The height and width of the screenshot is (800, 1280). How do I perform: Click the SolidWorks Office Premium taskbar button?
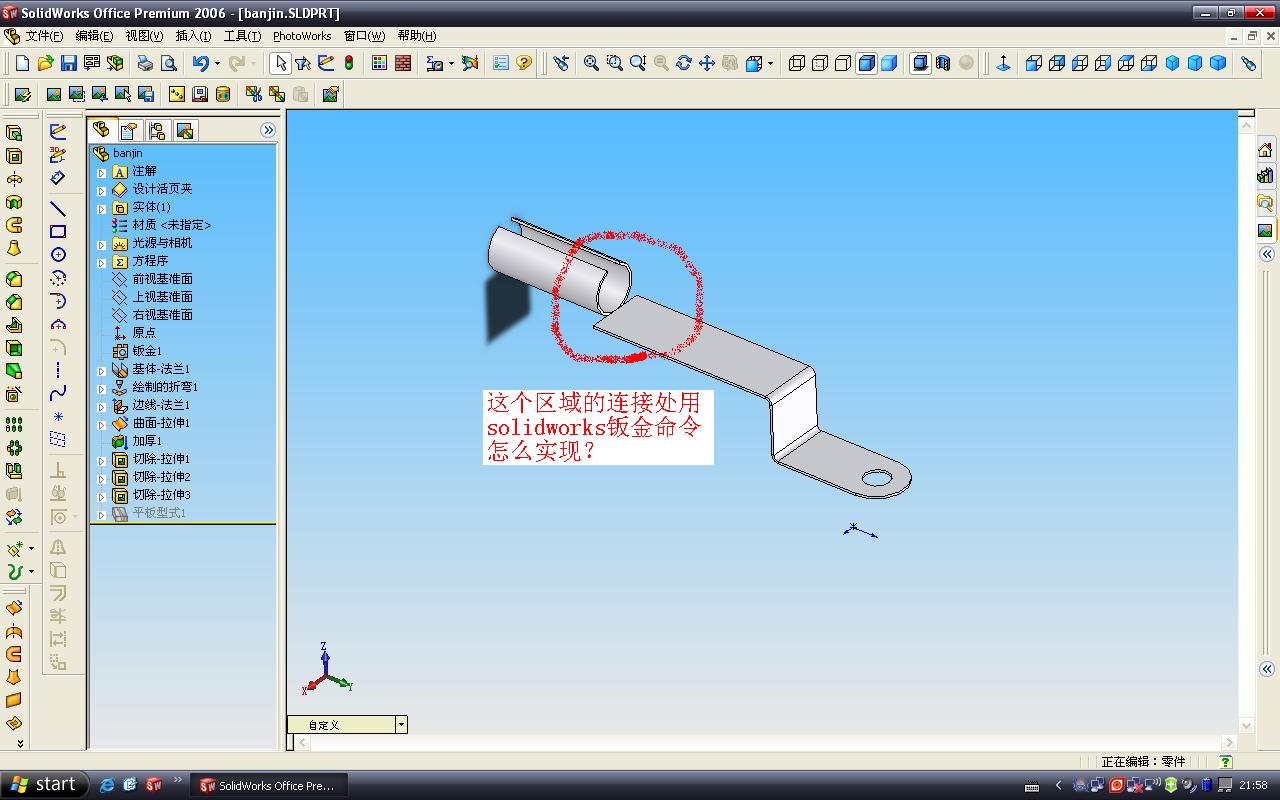click(x=267, y=785)
